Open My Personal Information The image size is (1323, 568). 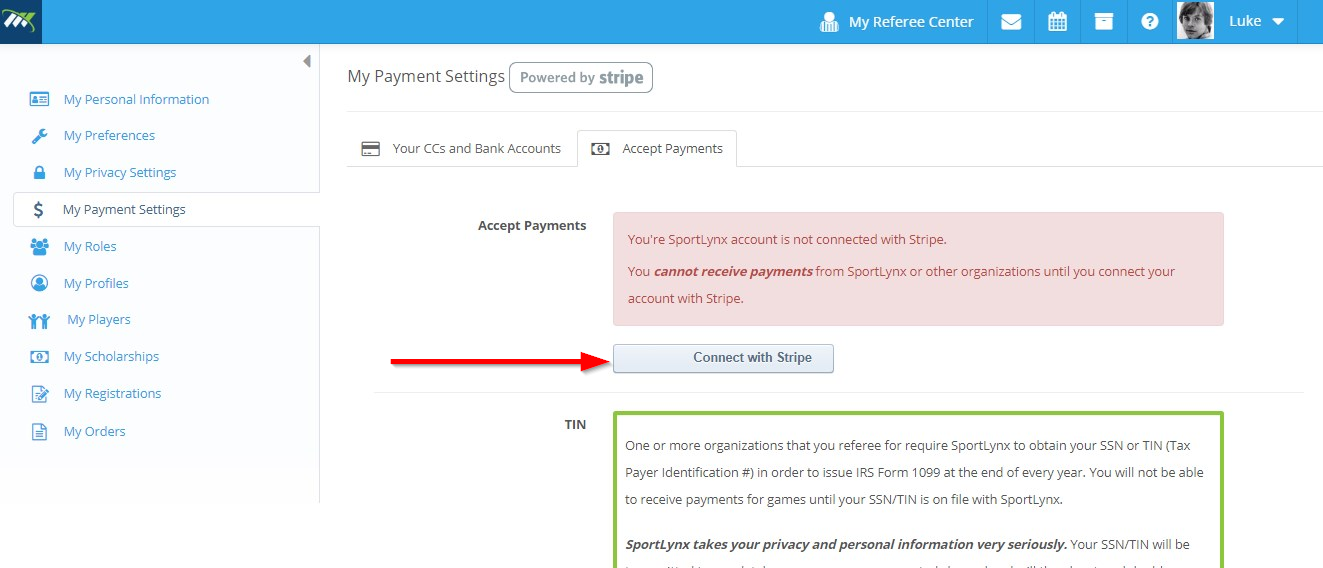pos(136,99)
